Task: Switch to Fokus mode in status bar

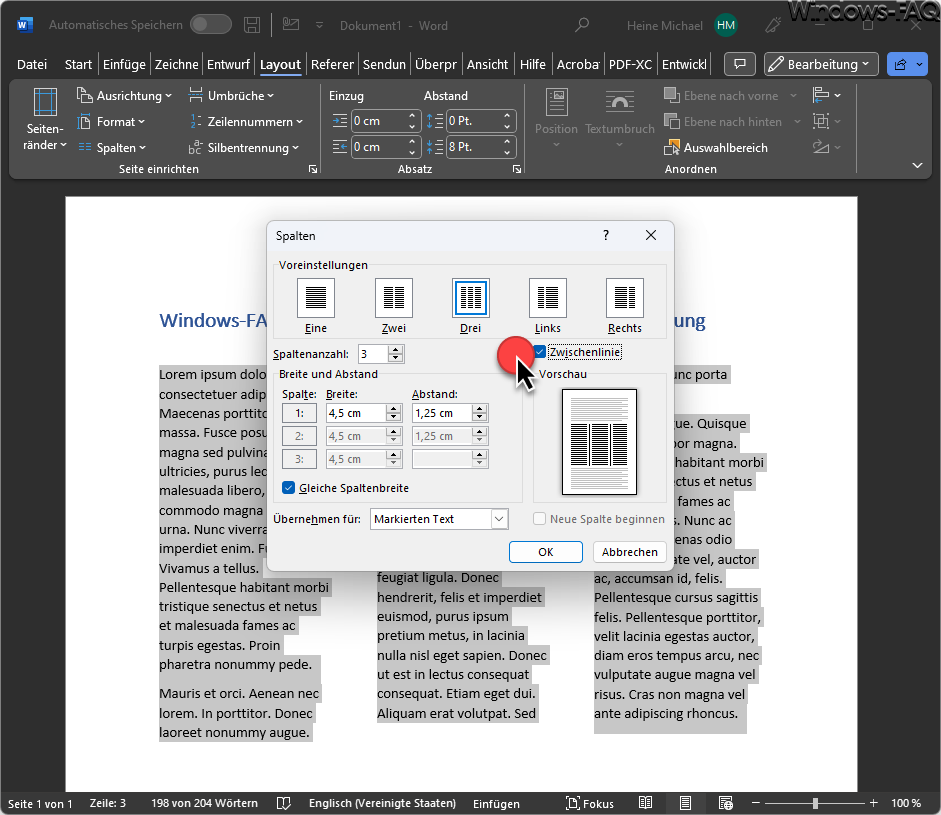Action: coord(590,803)
